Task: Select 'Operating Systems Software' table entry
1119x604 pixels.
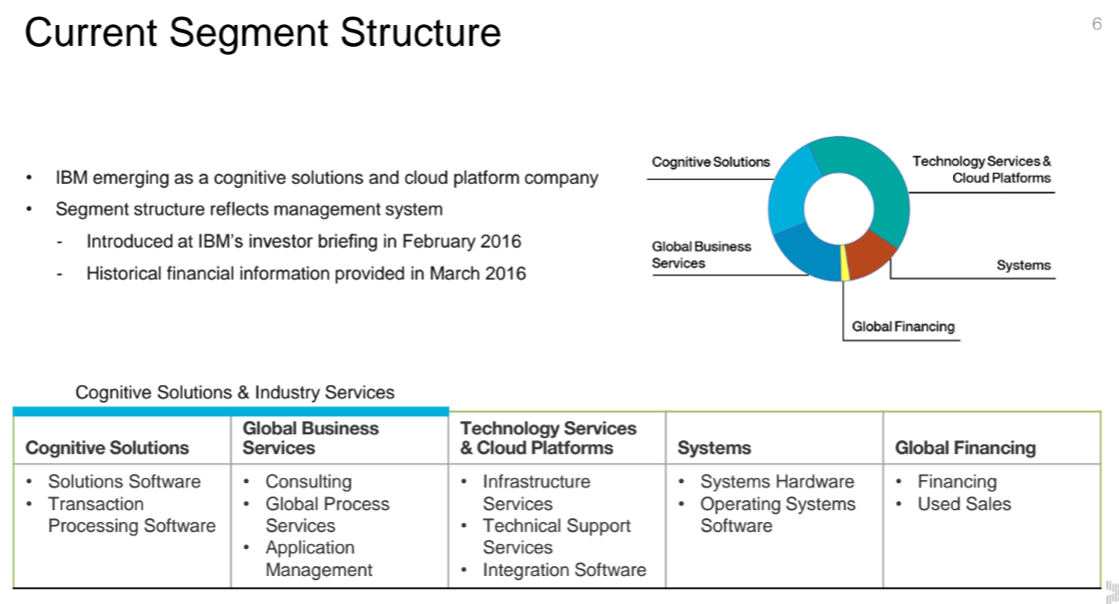Action: tap(778, 515)
